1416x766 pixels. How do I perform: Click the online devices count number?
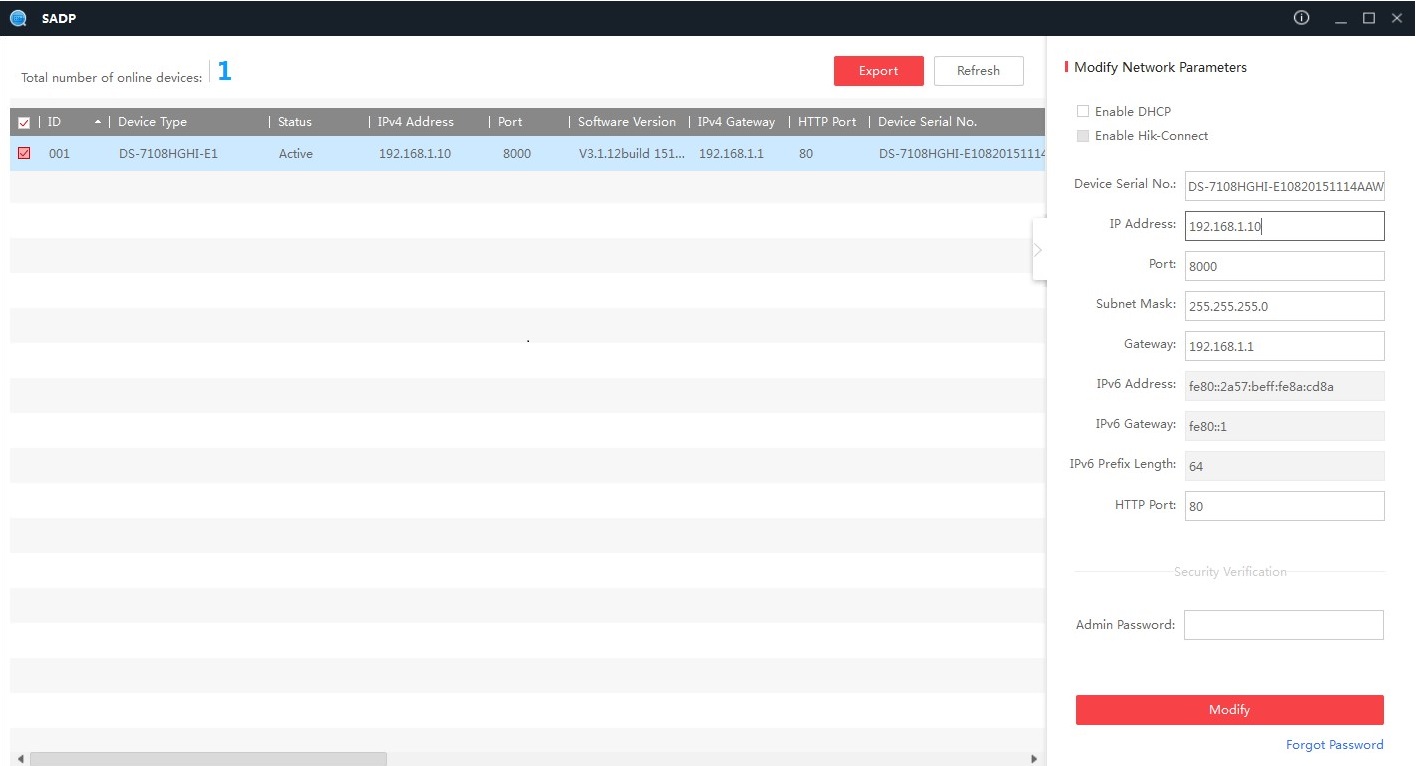tap(224, 71)
